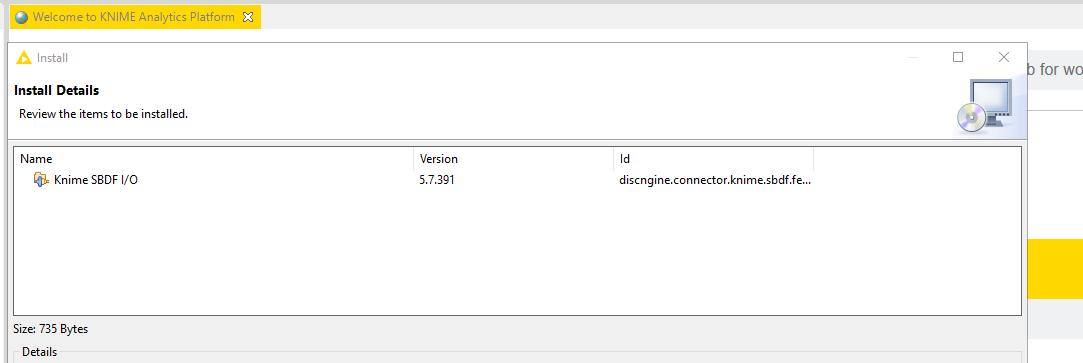Image resolution: width=1083 pixels, height=363 pixels.
Task: Click the globe icon on the Welcome tab
Action: [x=21, y=17]
